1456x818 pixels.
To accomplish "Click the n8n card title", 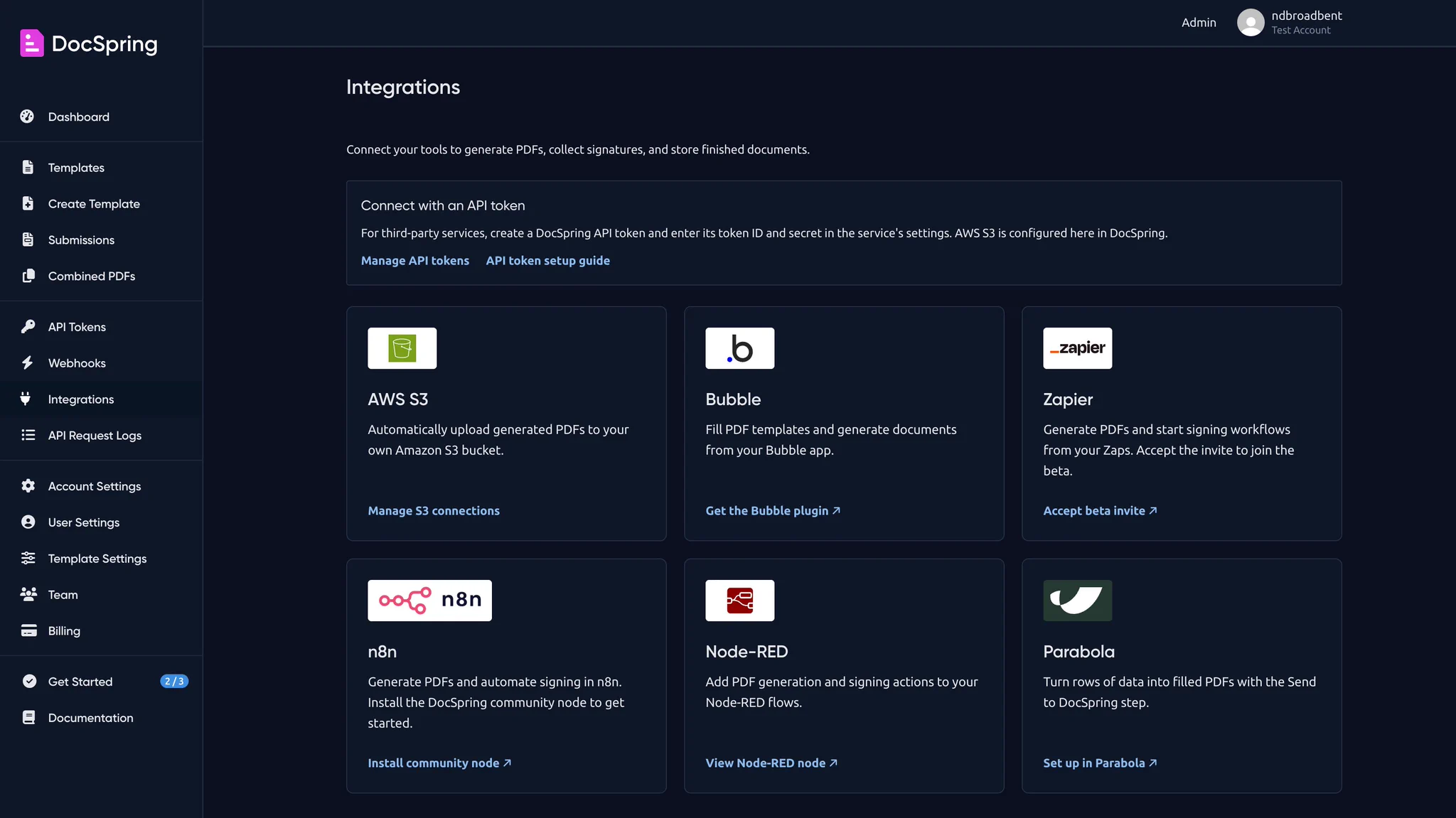I will [x=382, y=651].
